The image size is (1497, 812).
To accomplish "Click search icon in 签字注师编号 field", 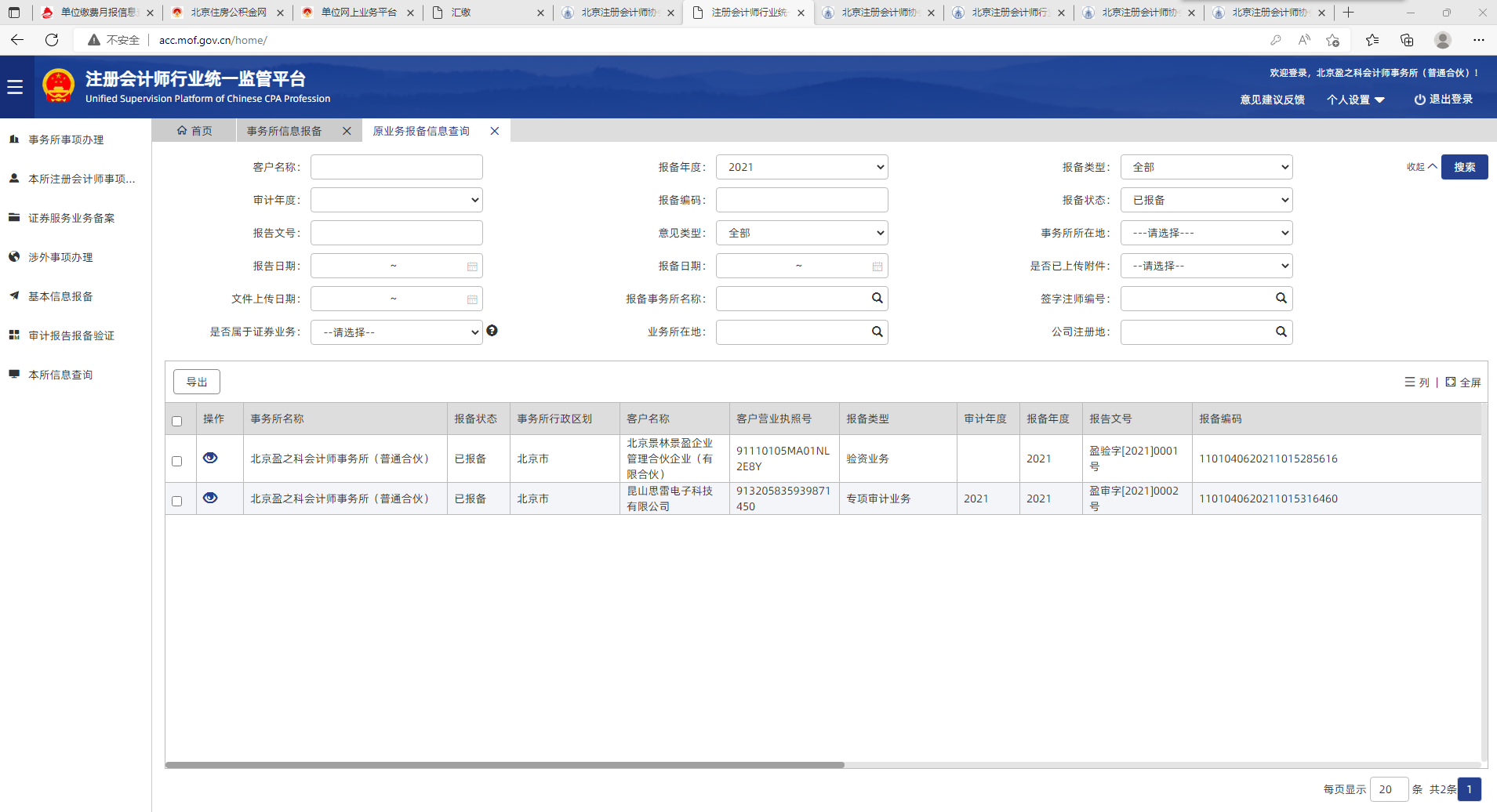I will (x=1281, y=298).
